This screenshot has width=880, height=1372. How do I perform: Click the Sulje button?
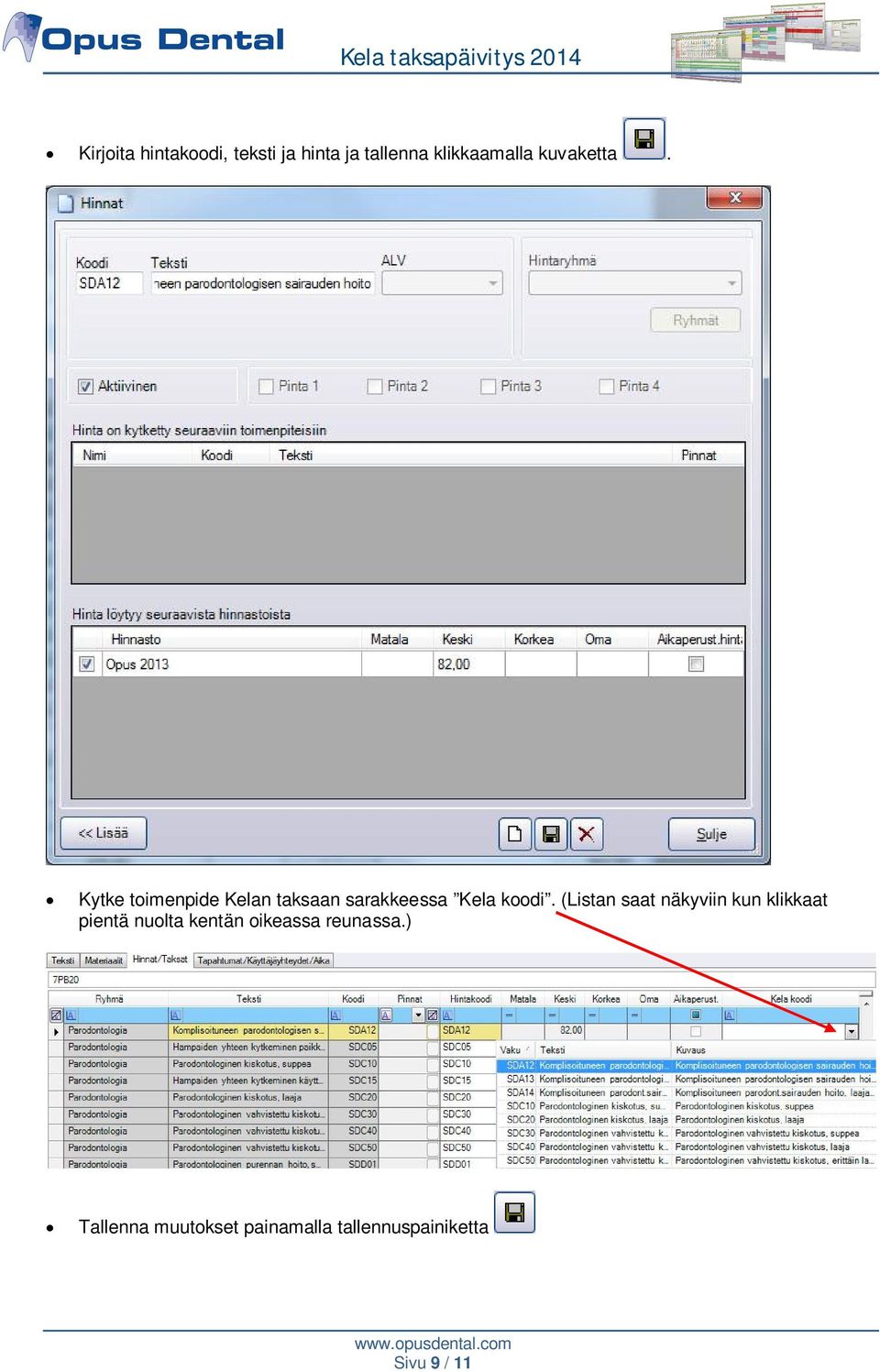(x=711, y=834)
